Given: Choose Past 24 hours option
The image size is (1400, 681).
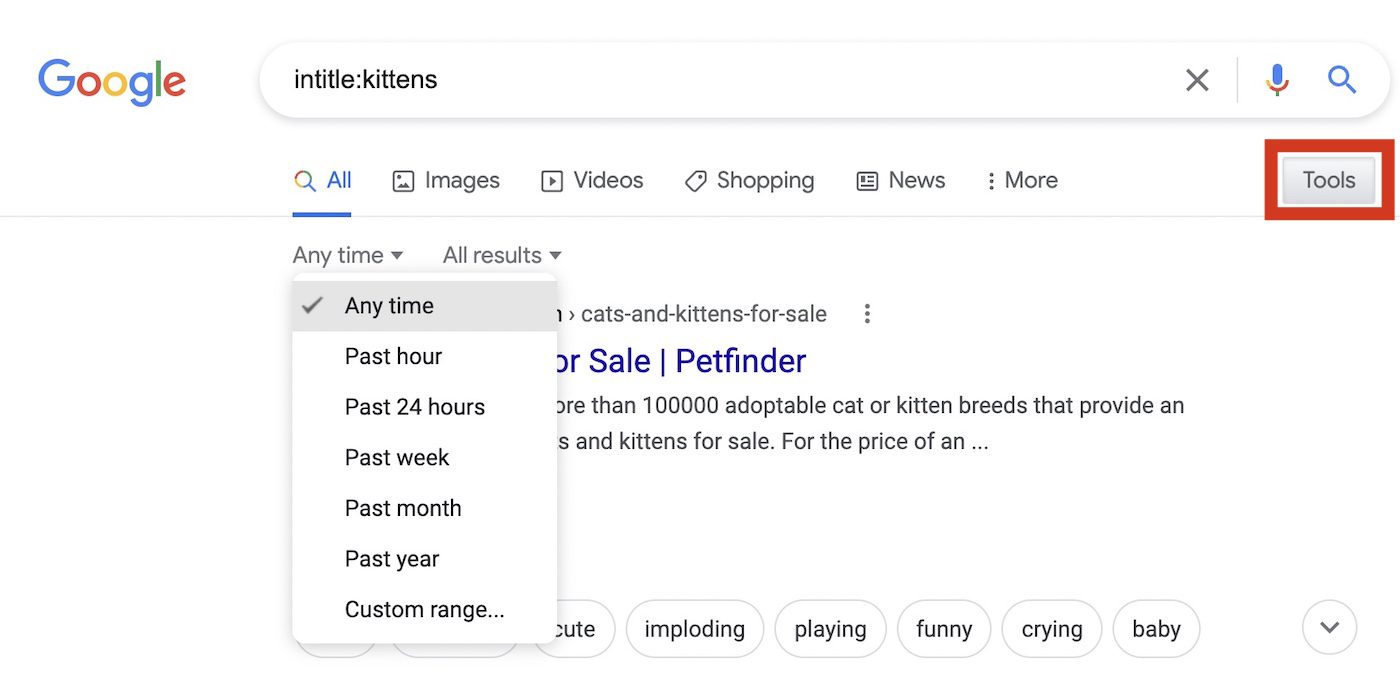Looking at the screenshot, I should (x=414, y=407).
